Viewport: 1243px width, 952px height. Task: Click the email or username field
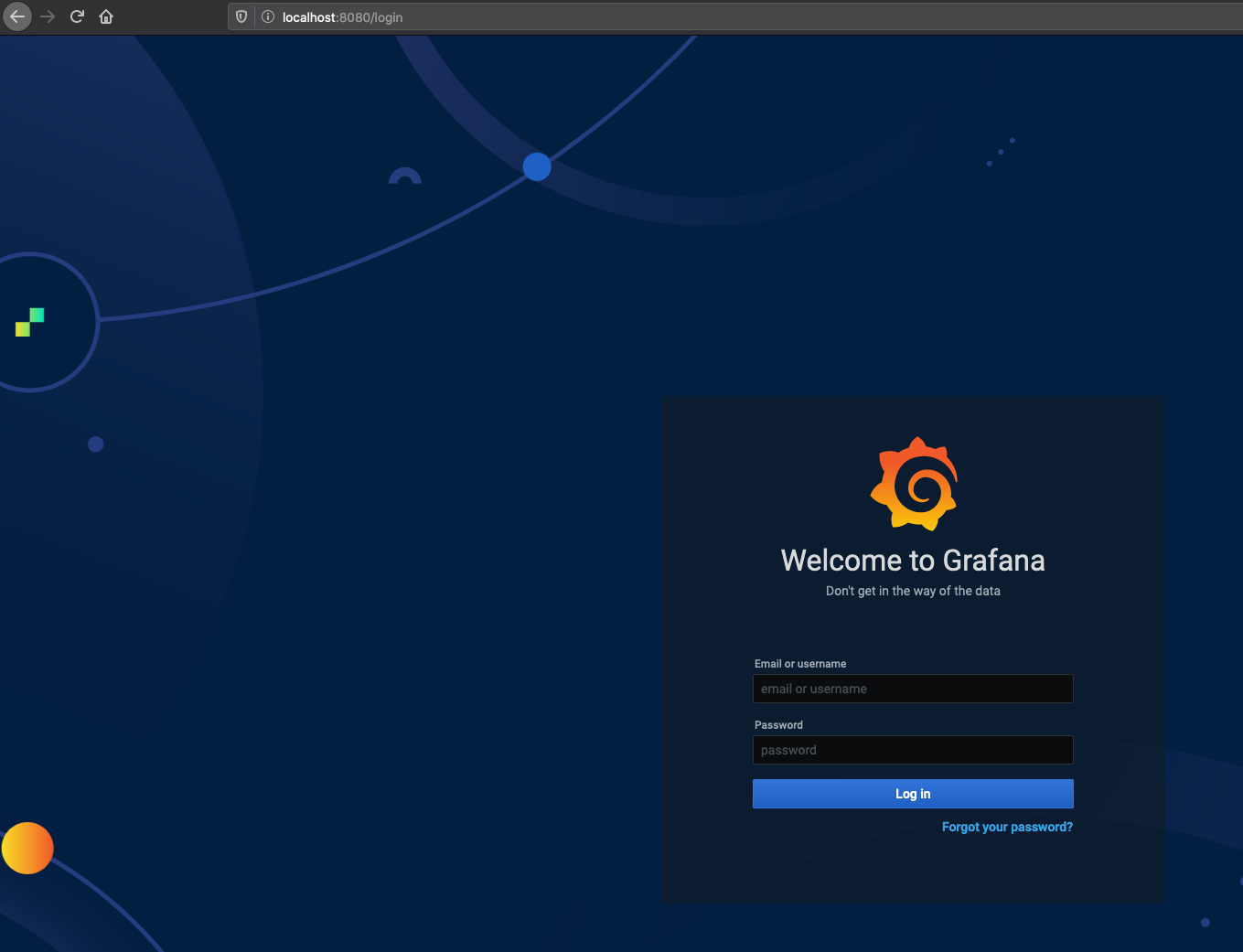tap(913, 689)
